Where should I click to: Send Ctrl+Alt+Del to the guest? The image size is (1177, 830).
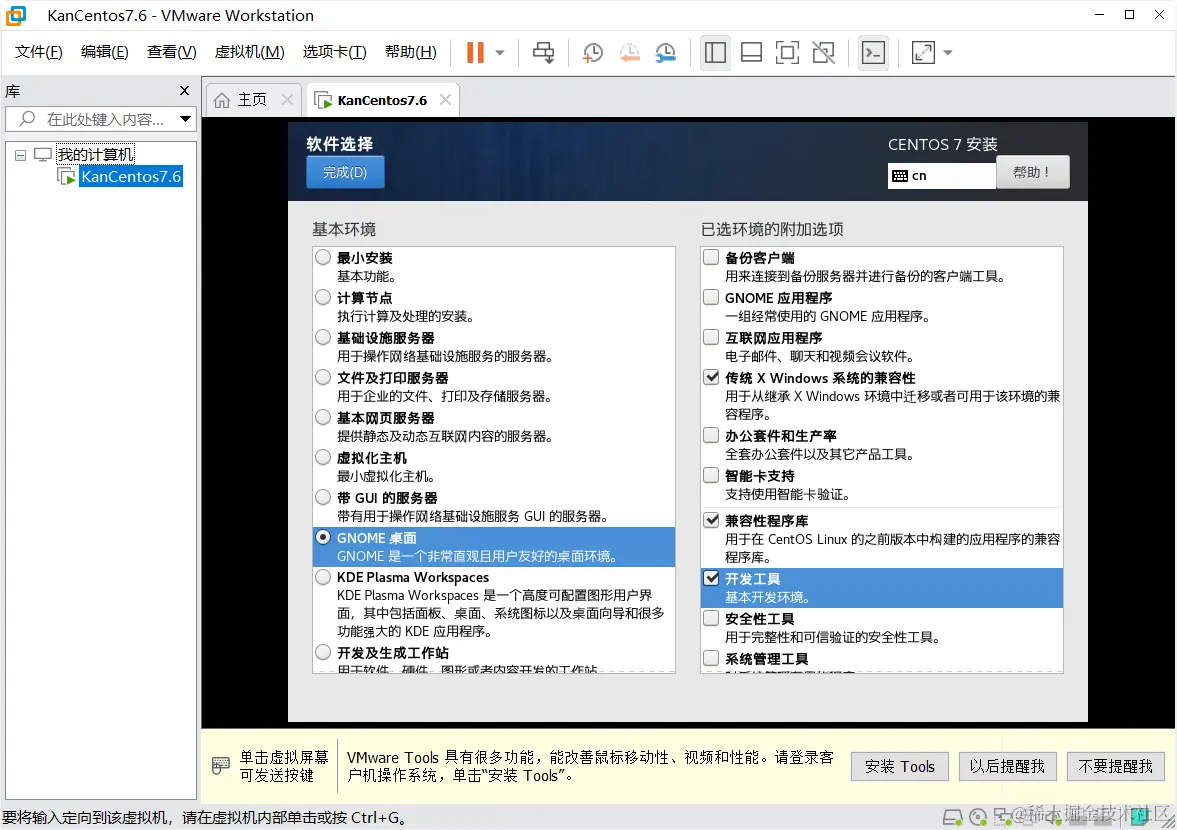point(543,52)
